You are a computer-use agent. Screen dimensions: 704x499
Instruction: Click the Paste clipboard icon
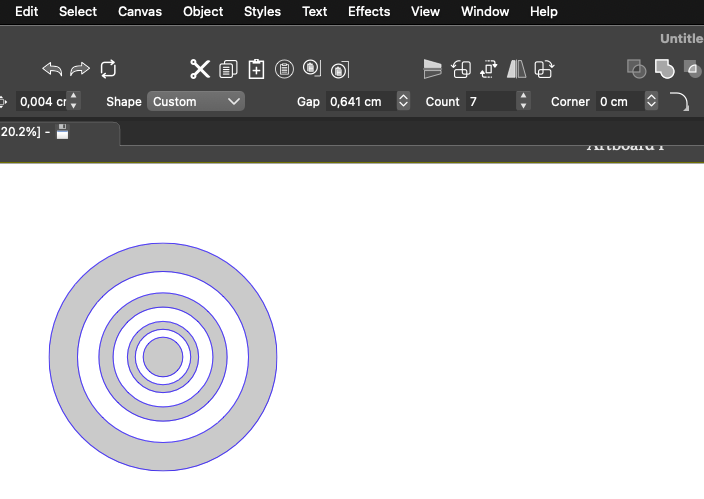tap(256, 69)
